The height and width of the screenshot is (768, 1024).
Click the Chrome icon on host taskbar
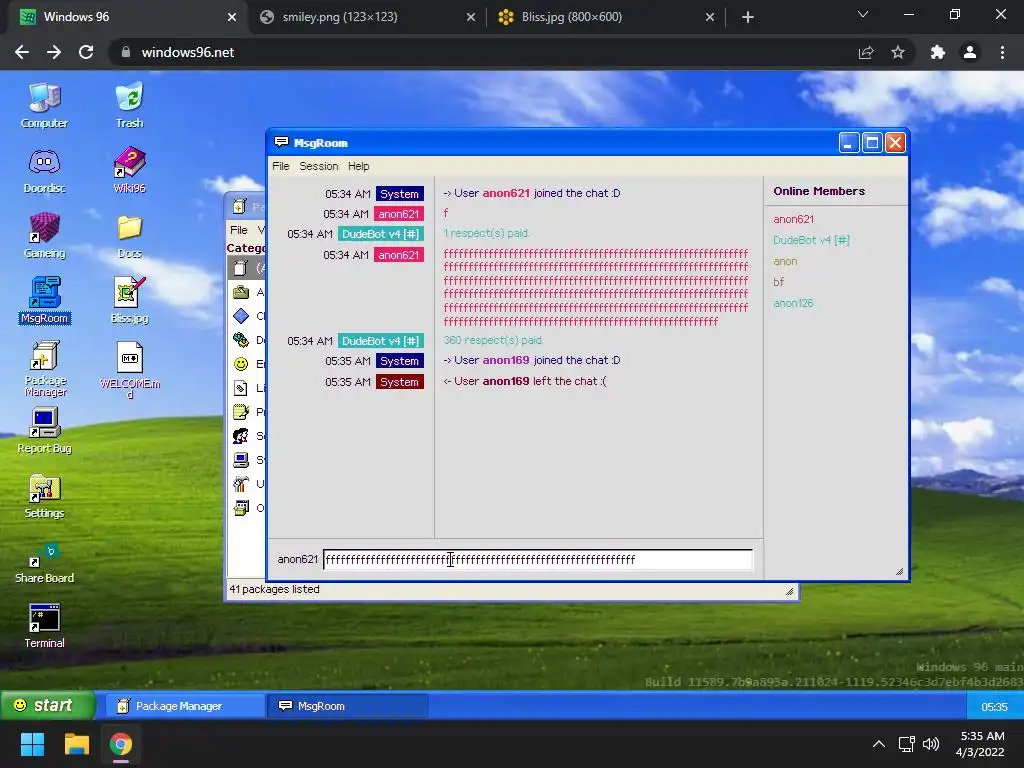[x=121, y=744]
